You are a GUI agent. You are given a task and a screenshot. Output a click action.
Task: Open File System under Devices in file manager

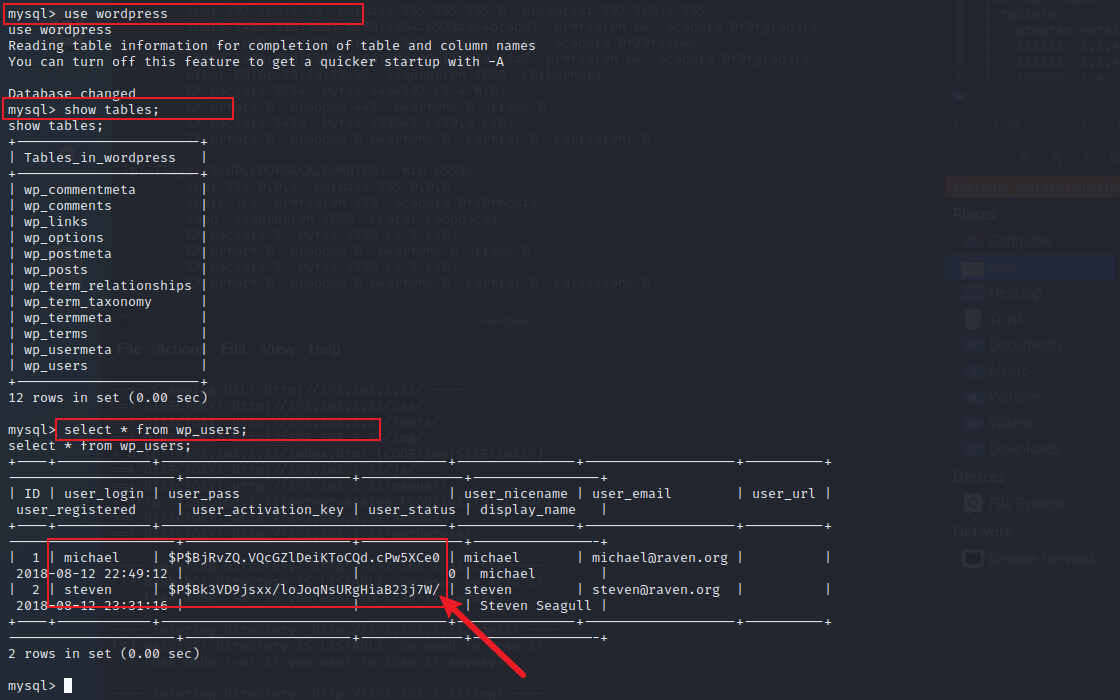point(1013,504)
